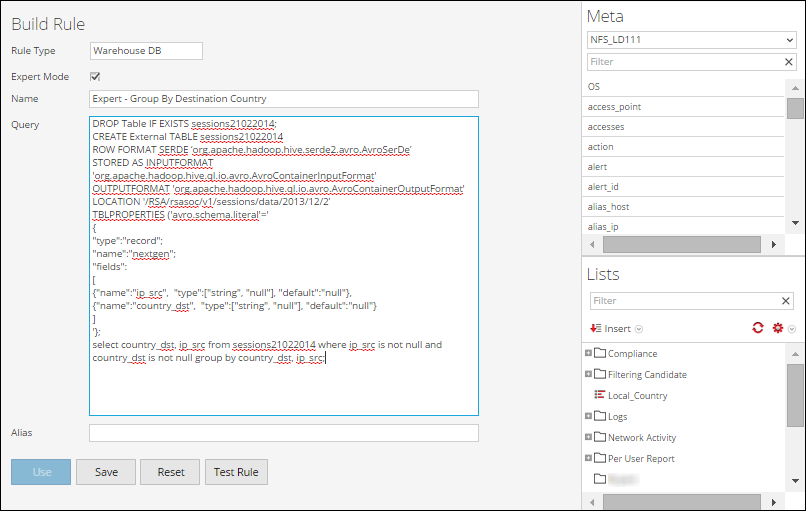Click the Rule Type field Warehouse DB

[146, 51]
